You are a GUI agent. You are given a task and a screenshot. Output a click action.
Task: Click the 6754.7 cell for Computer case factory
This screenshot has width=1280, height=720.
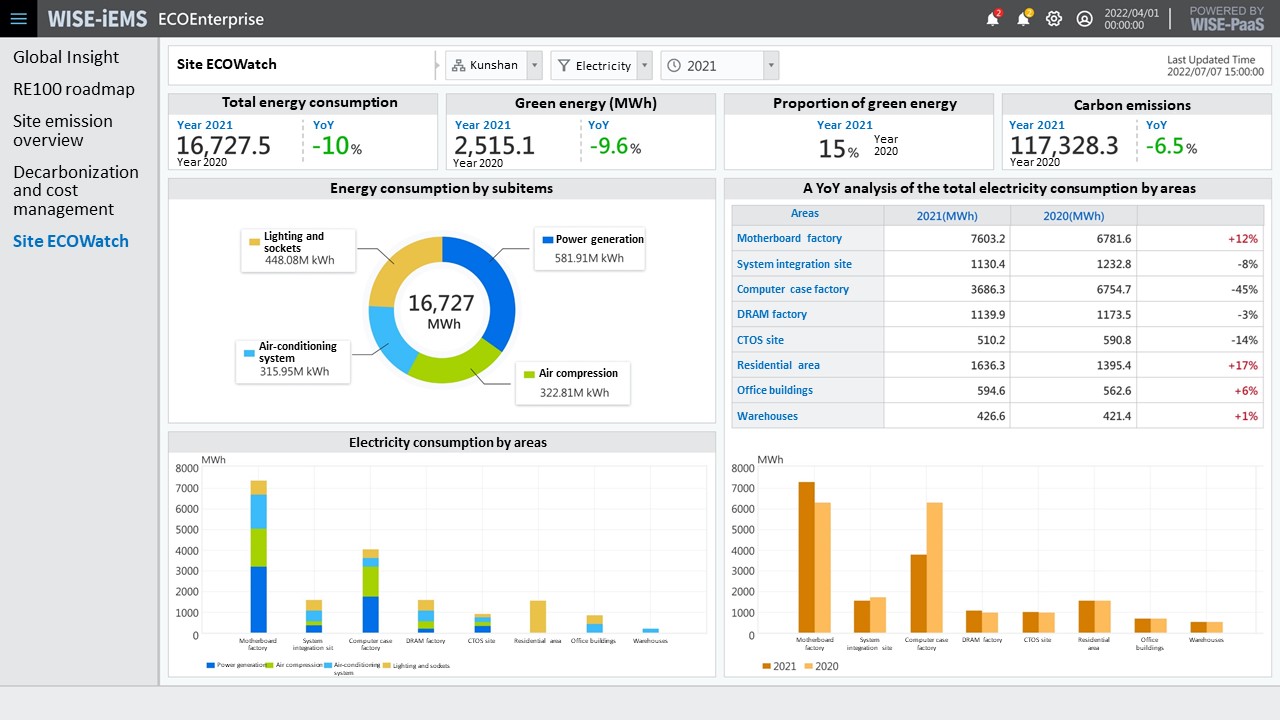1113,290
